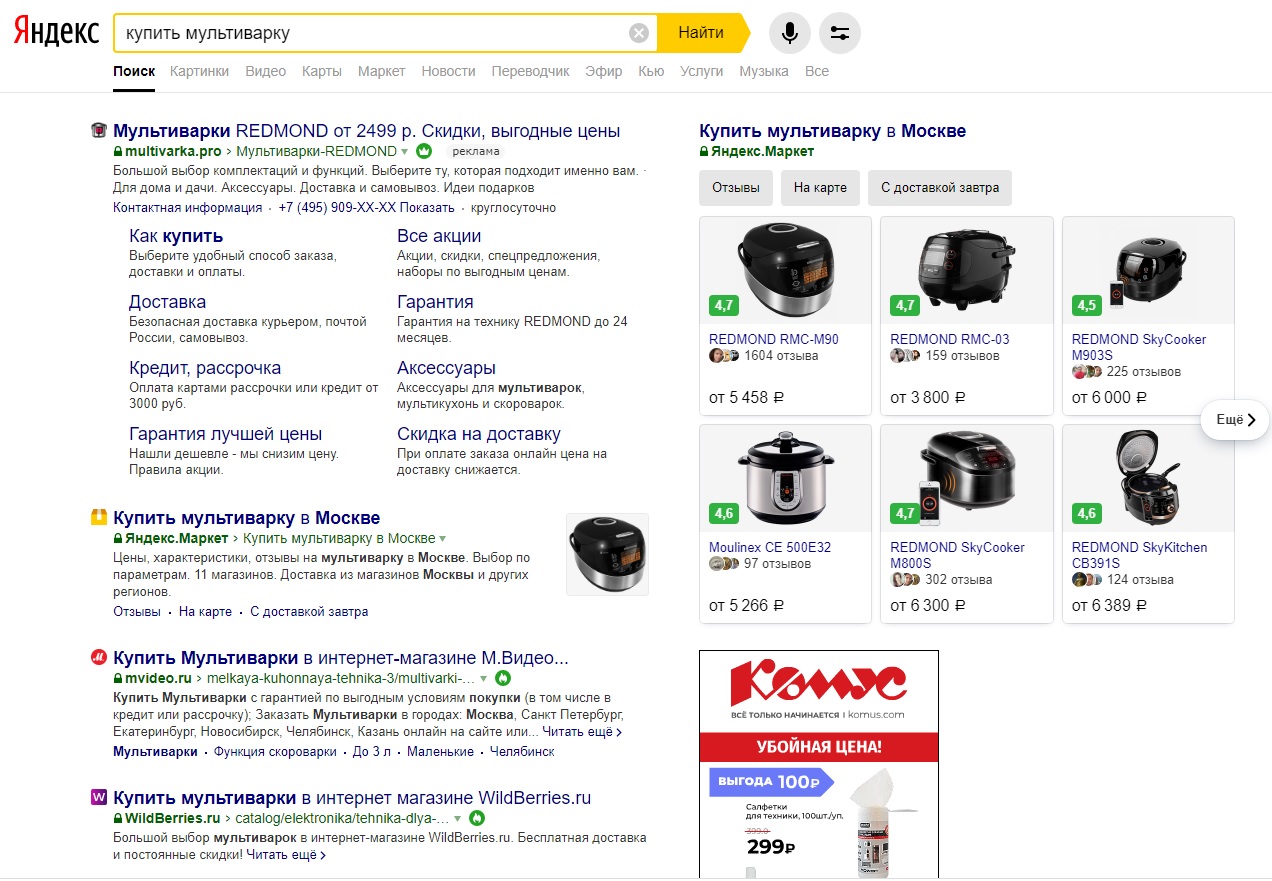This screenshot has width=1272, height=881.
Task: Click the С доставкой завтра filter button
Action: [x=940, y=188]
